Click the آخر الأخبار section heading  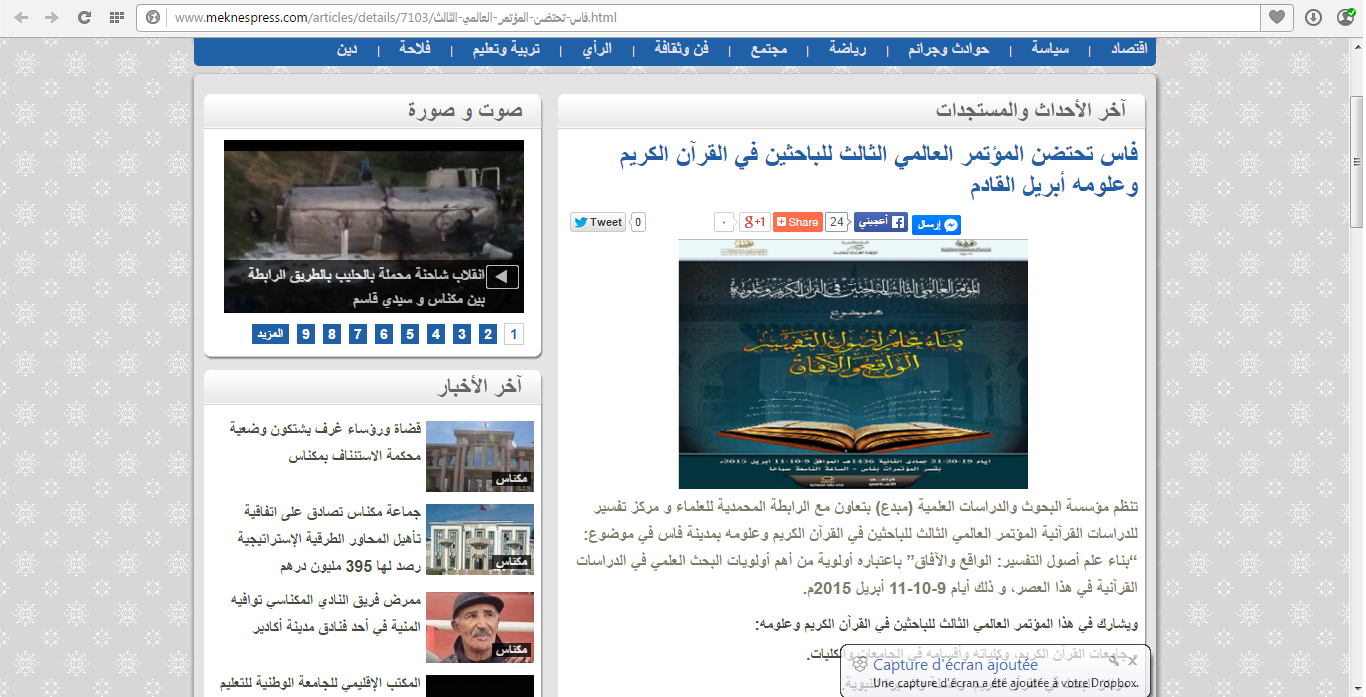pyautogui.click(x=480, y=386)
